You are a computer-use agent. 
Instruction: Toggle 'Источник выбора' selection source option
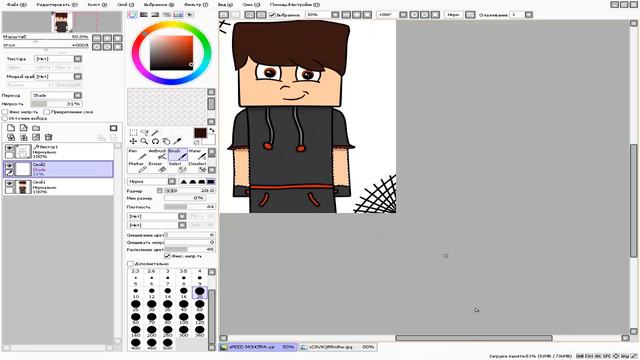[5, 118]
